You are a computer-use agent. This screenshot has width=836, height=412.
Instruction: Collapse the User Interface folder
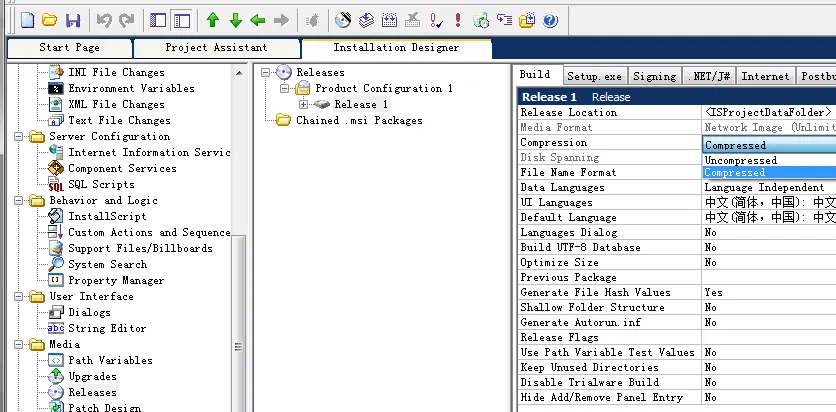(19, 297)
